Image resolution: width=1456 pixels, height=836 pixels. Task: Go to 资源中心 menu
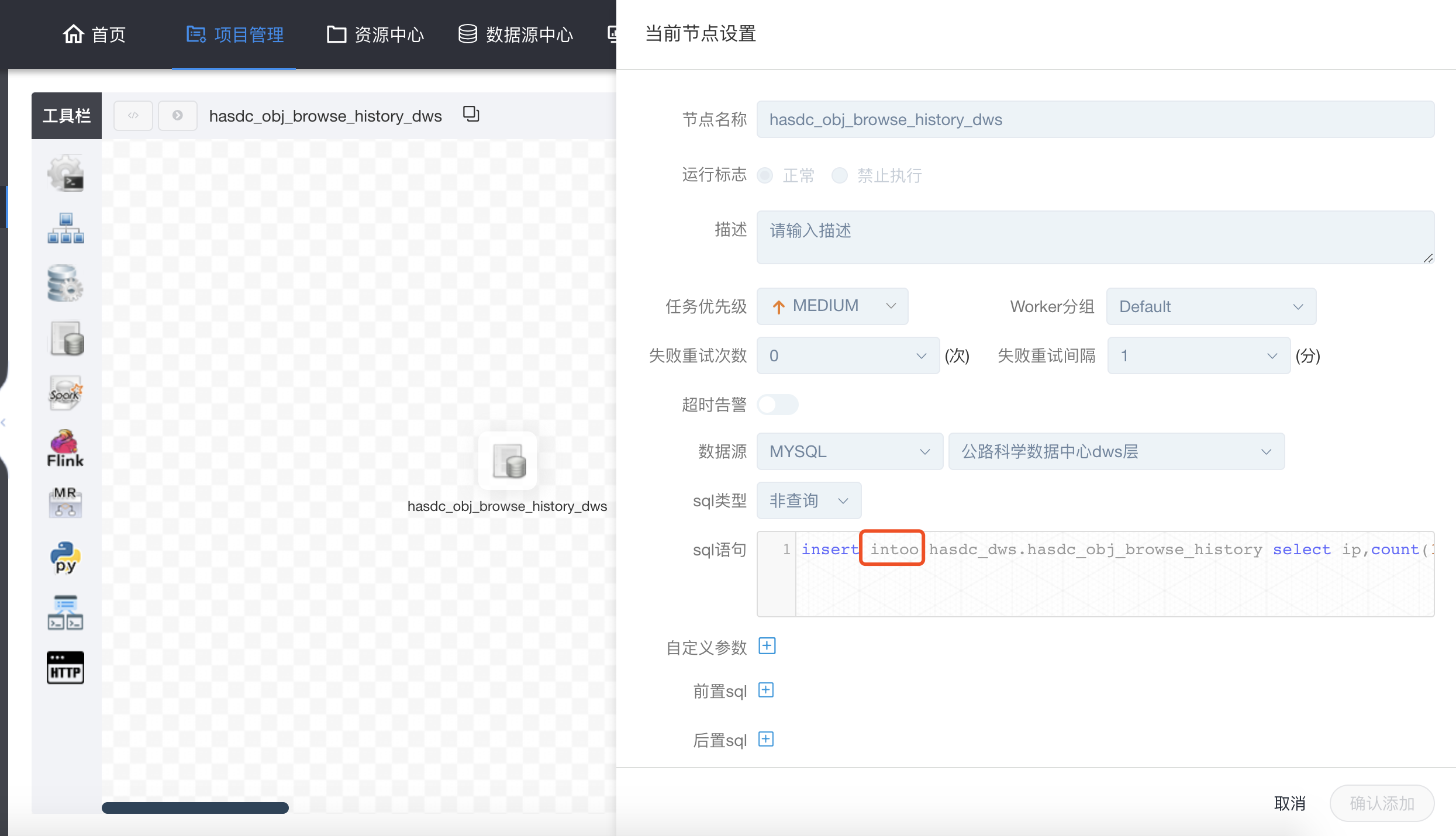375,34
